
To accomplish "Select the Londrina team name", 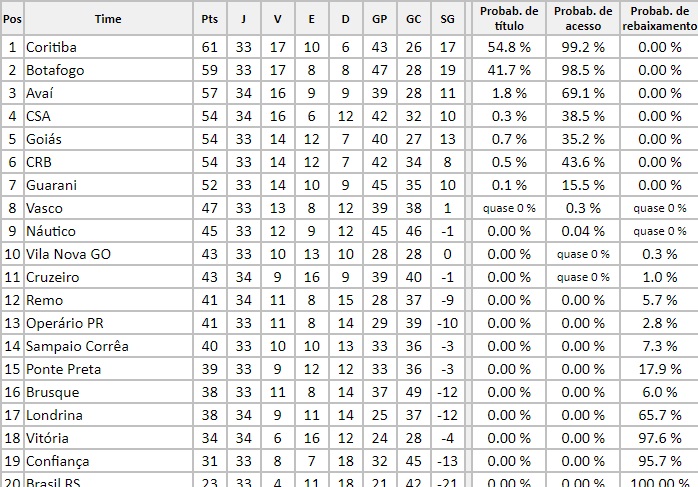I will (x=54, y=415).
